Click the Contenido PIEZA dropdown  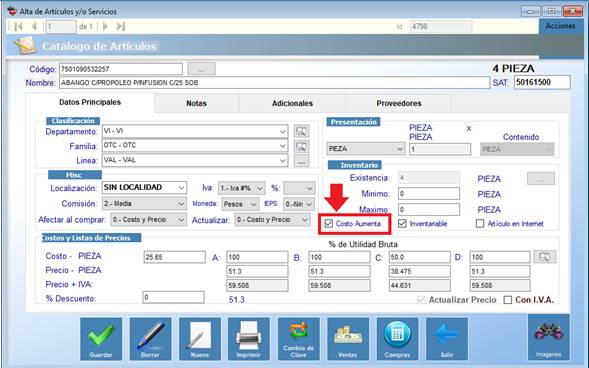click(x=517, y=149)
